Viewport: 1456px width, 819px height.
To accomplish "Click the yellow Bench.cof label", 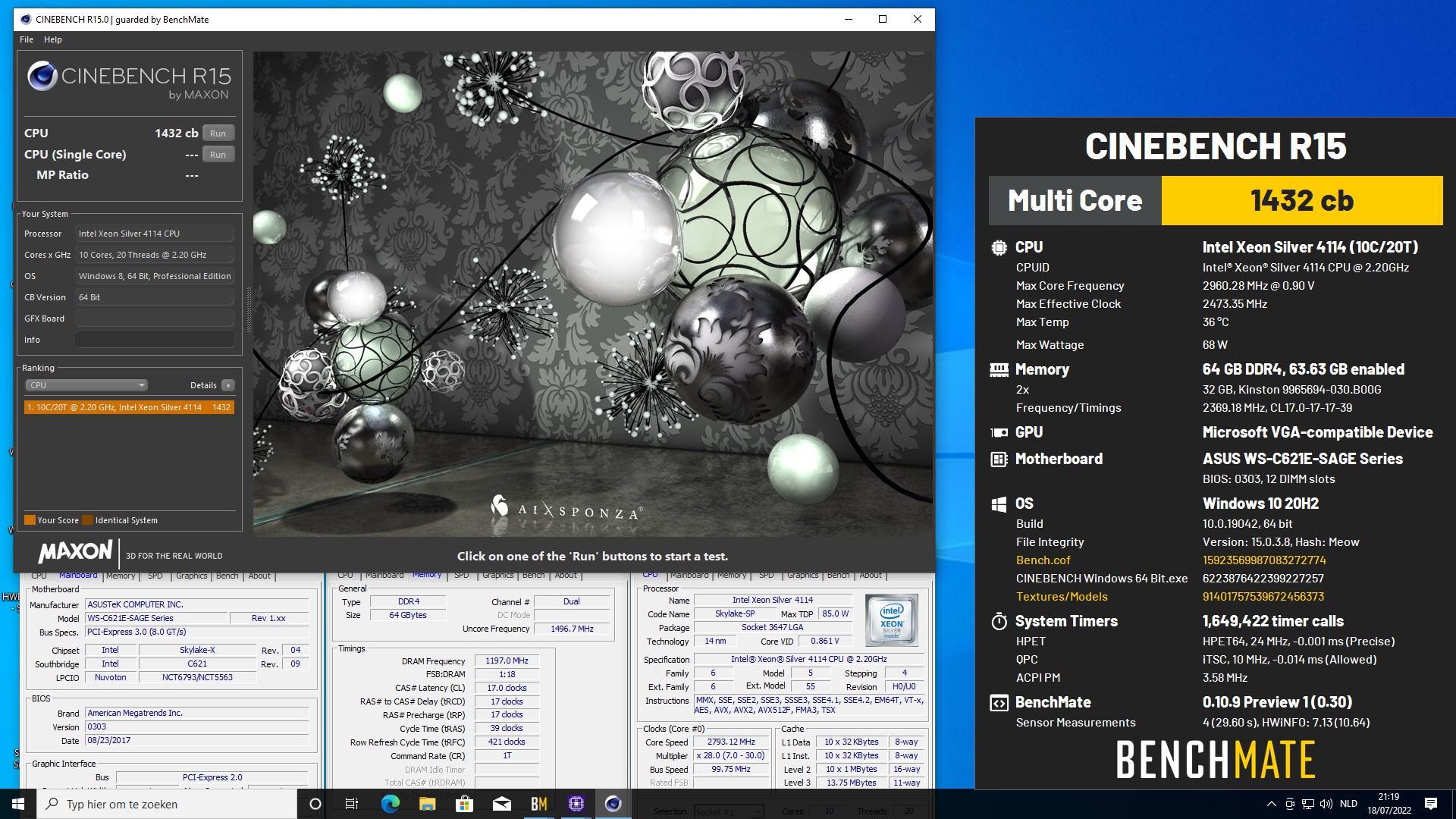I will point(1043,560).
